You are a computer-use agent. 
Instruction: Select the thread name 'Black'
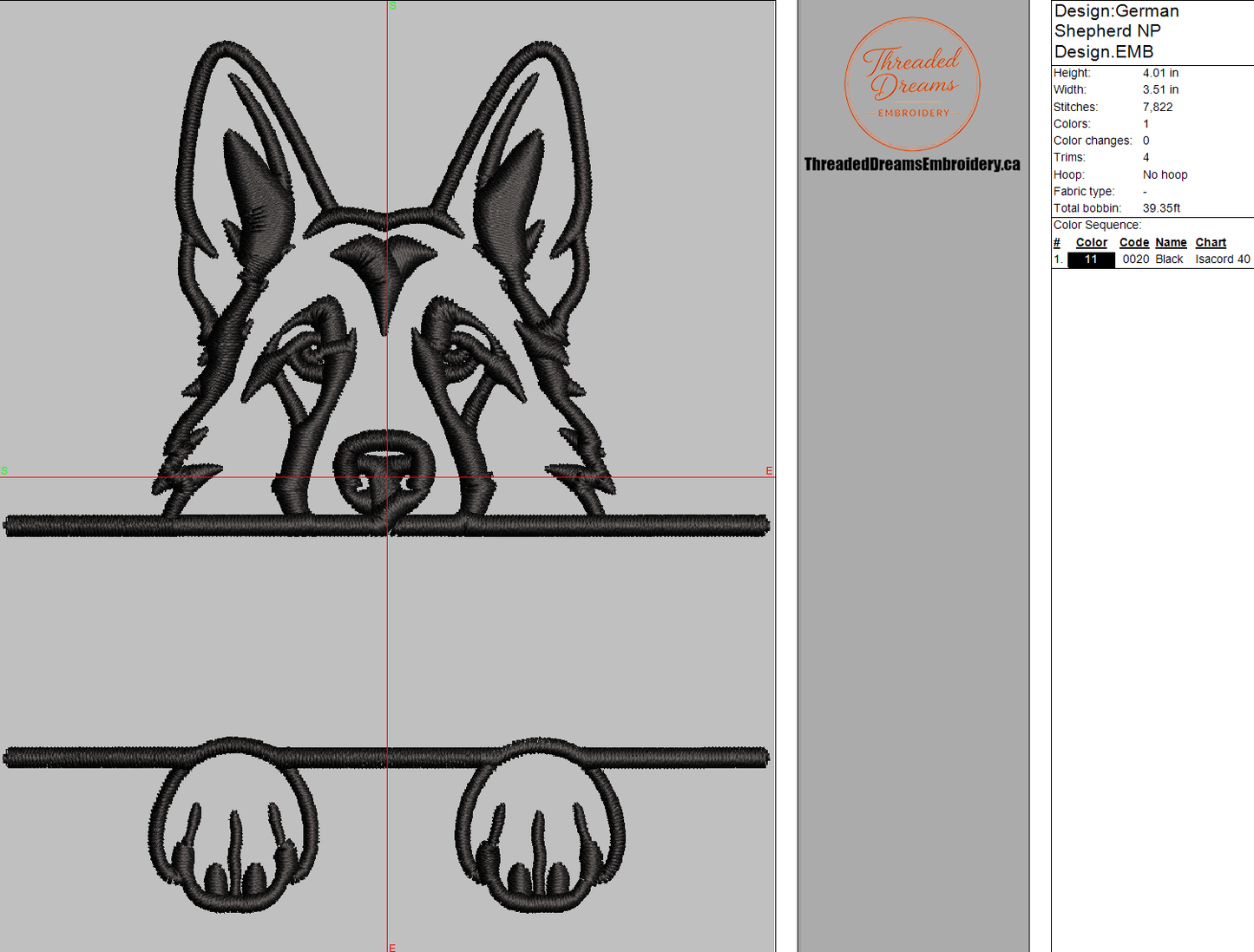click(x=1169, y=259)
